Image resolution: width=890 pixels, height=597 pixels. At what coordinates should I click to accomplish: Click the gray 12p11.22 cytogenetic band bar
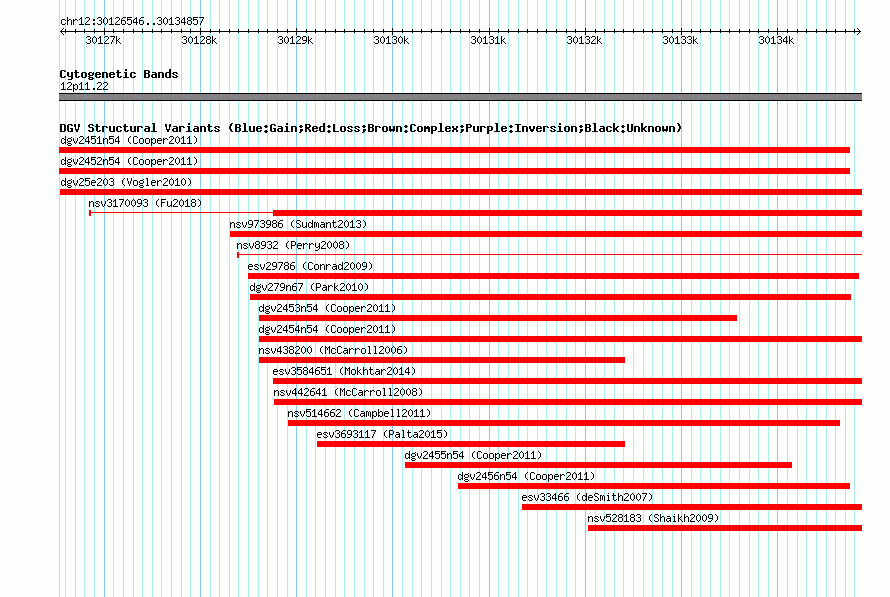coord(461,97)
